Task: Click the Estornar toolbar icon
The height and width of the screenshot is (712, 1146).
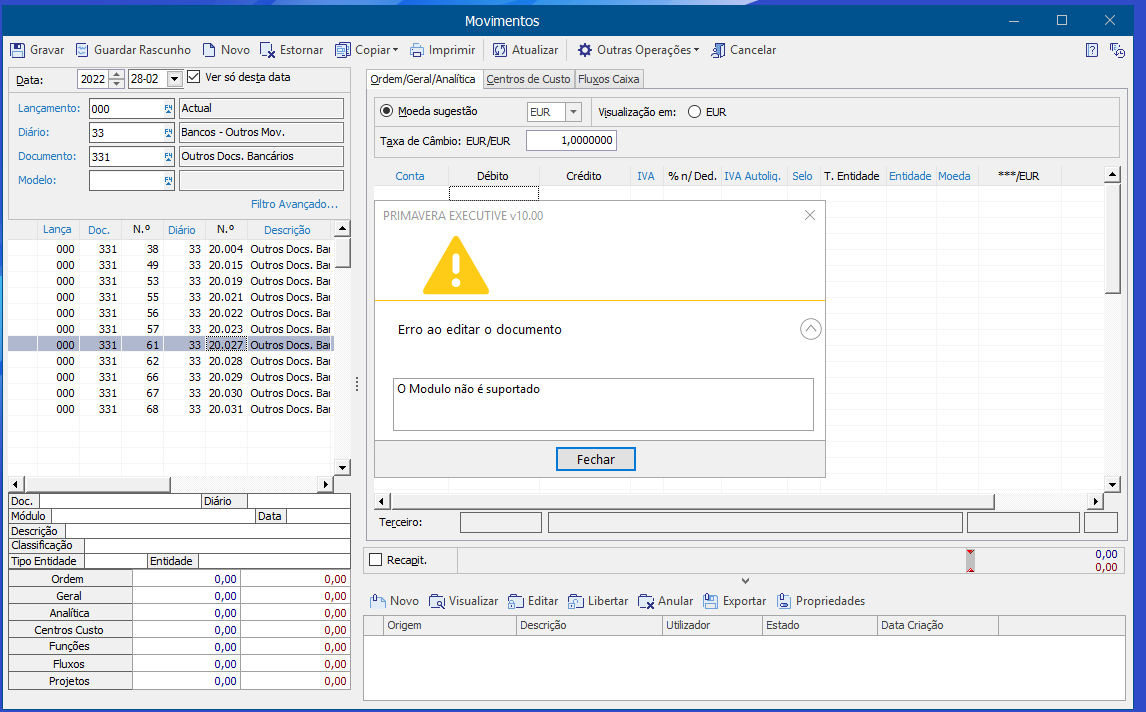Action: click(x=268, y=50)
